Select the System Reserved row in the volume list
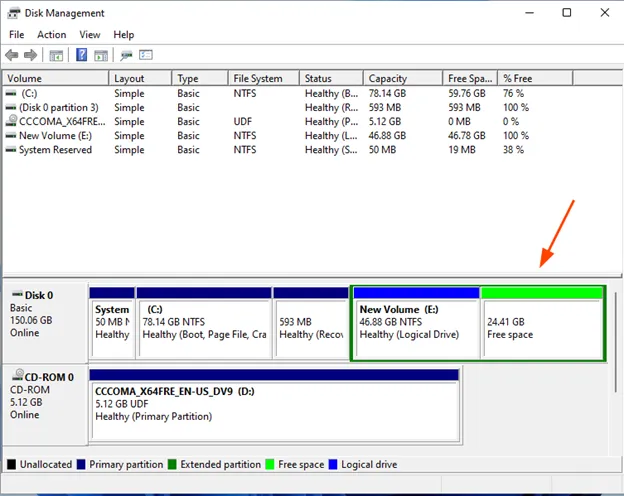This screenshot has height=496, width=624. pos(55,150)
